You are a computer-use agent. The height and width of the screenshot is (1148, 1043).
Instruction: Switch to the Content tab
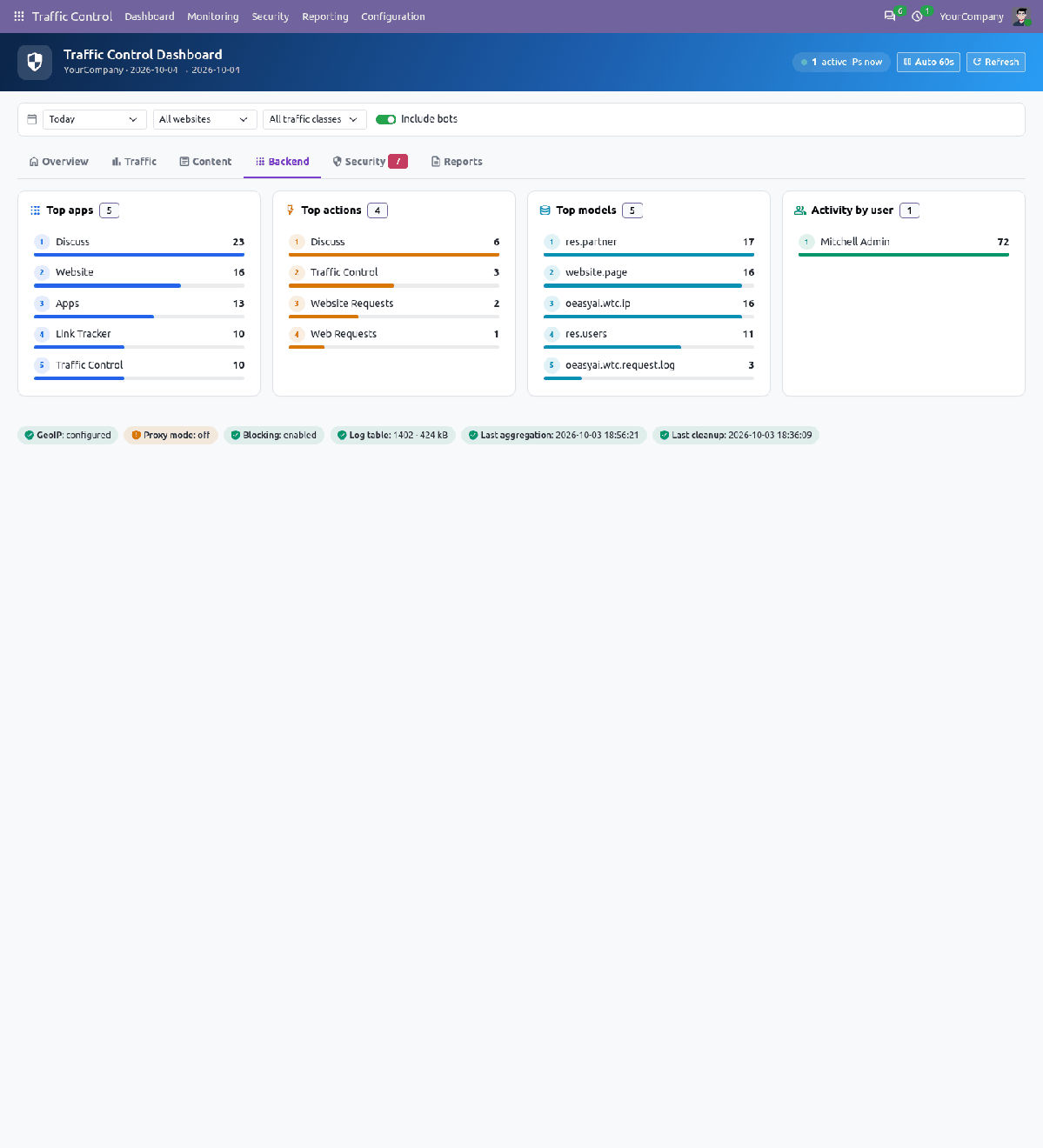click(x=205, y=162)
